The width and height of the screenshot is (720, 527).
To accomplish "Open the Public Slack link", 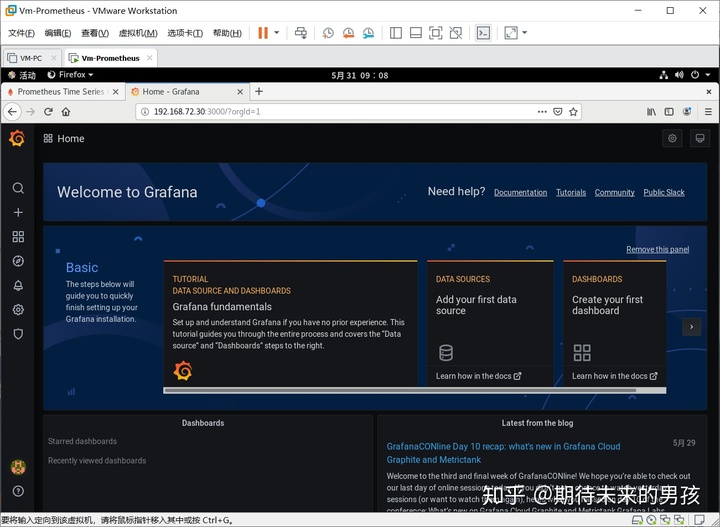I will [x=664, y=192].
